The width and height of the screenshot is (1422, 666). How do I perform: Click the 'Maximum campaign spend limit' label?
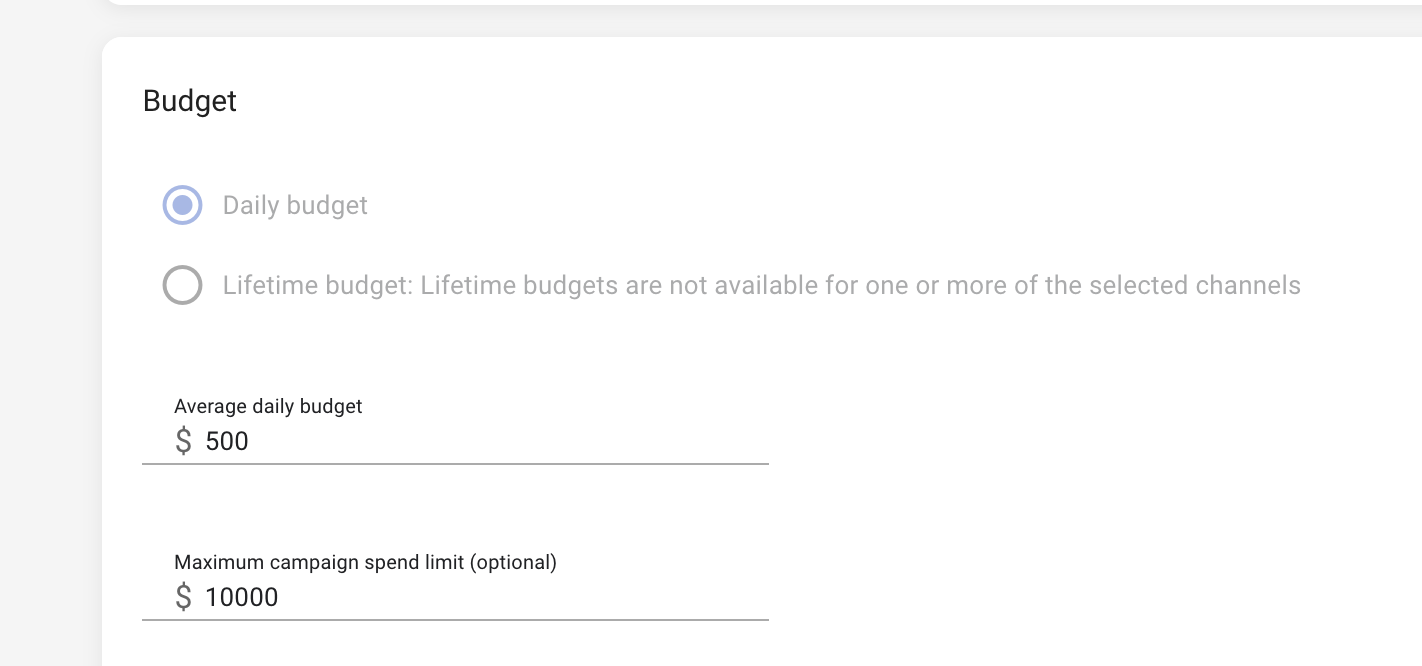pyautogui.click(x=320, y=562)
